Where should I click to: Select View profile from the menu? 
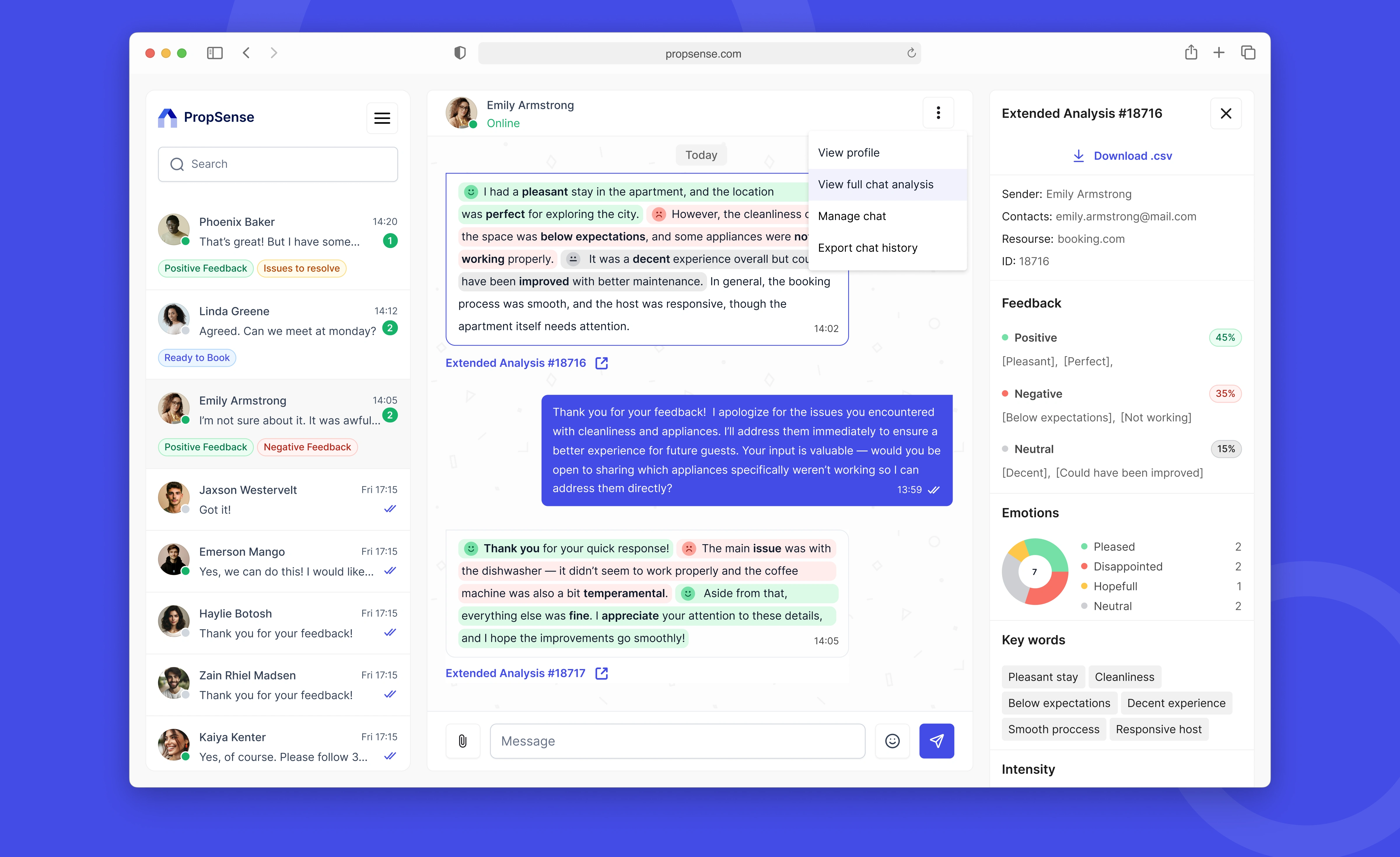pos(888,153)
